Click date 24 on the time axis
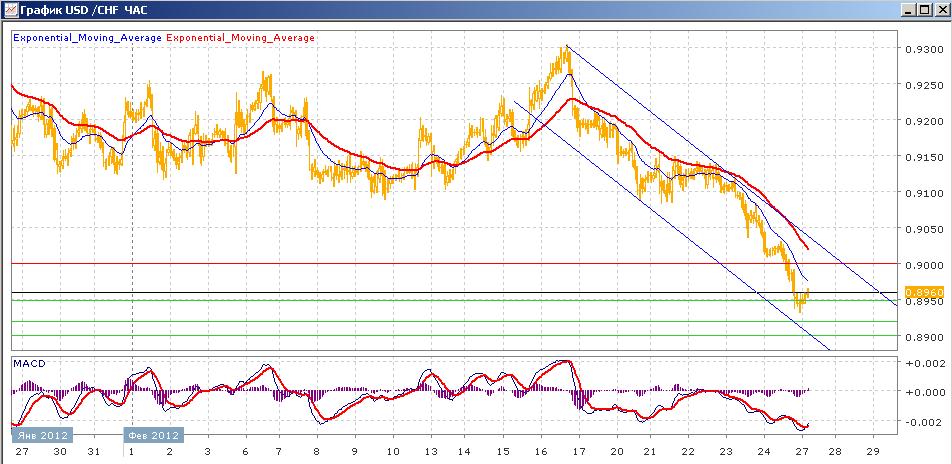This screenshot has width=952, height=464. (x=764, y=452)
